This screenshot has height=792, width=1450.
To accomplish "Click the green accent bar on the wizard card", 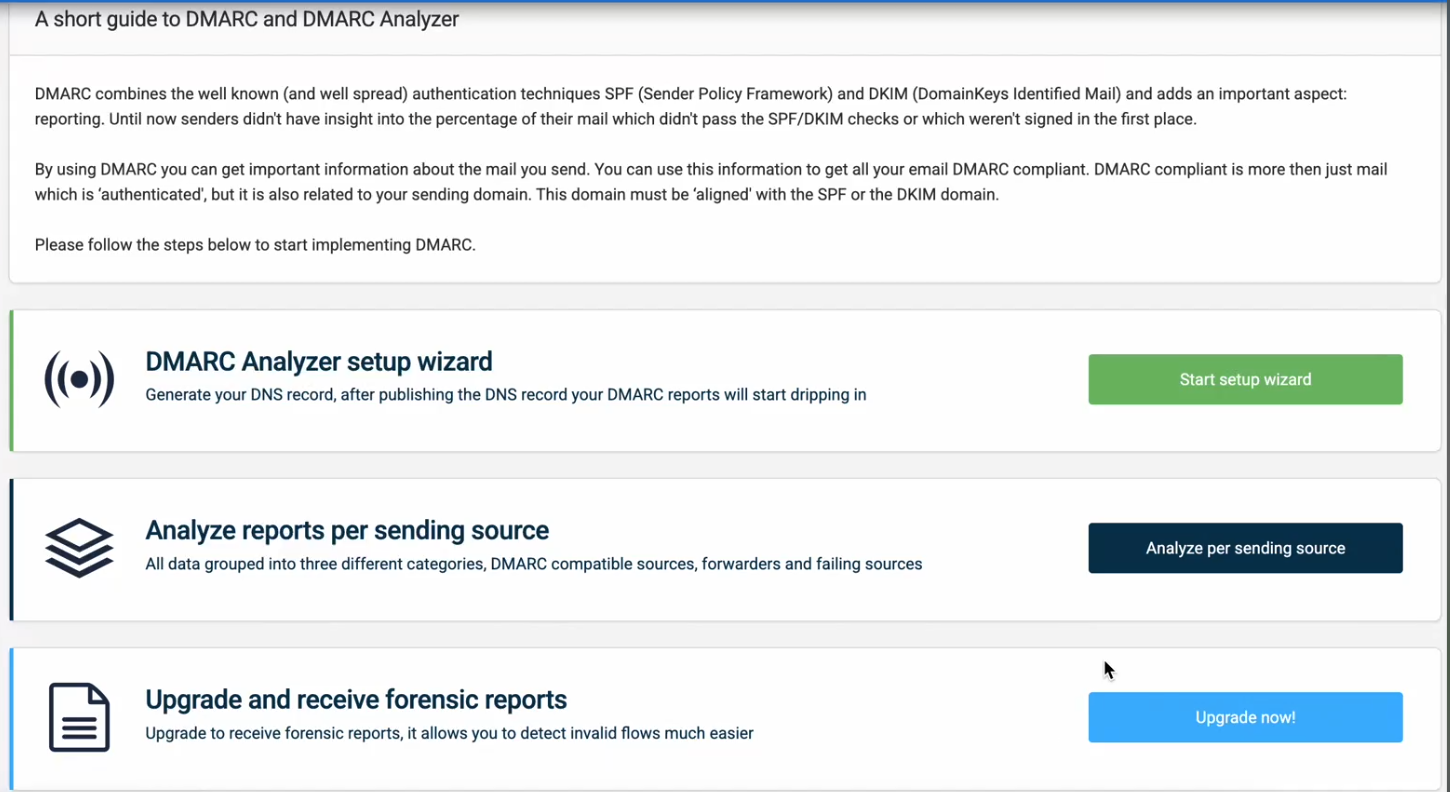I will point(12,380).
